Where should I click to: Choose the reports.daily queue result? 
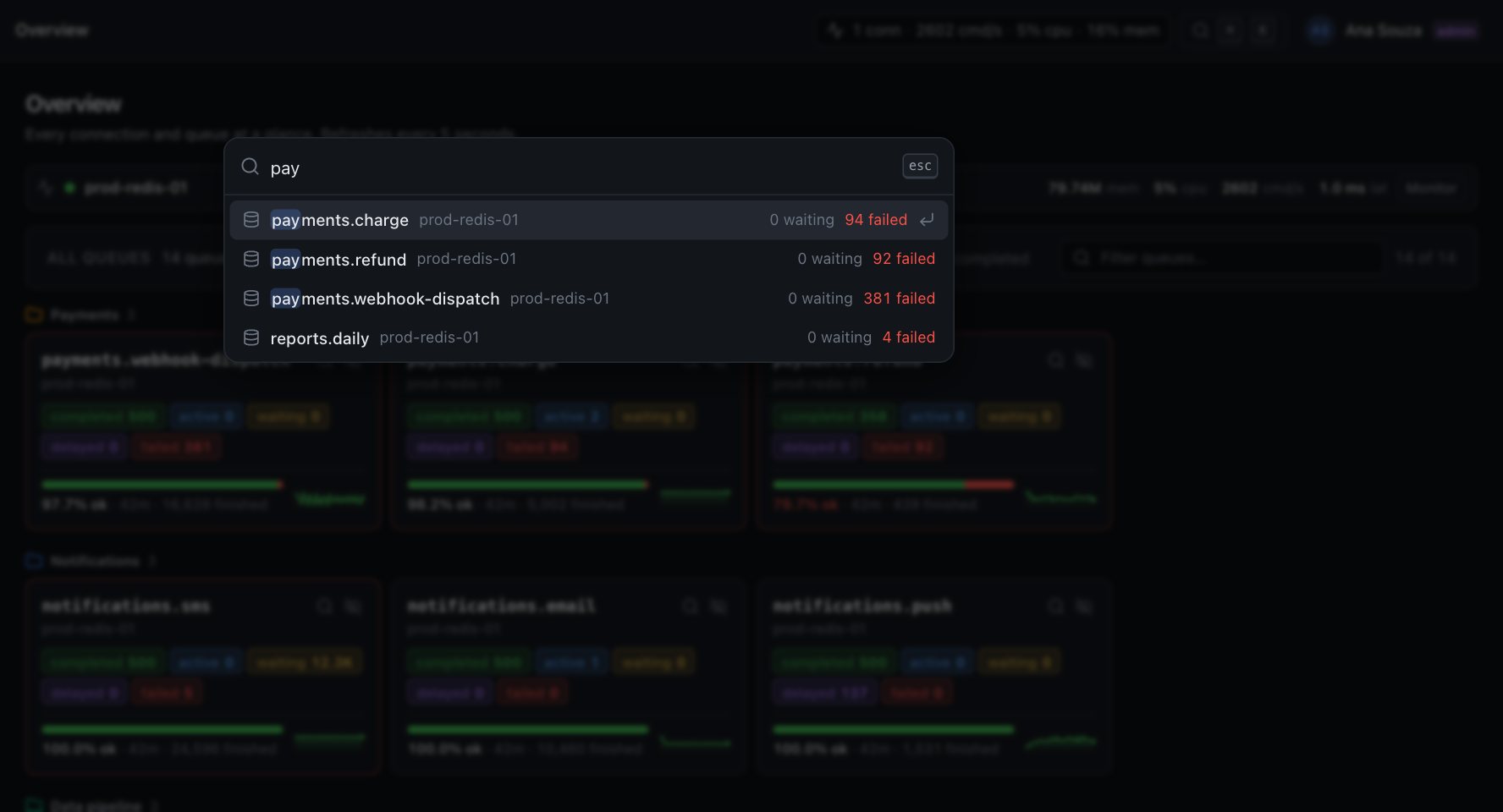[589, 337]
